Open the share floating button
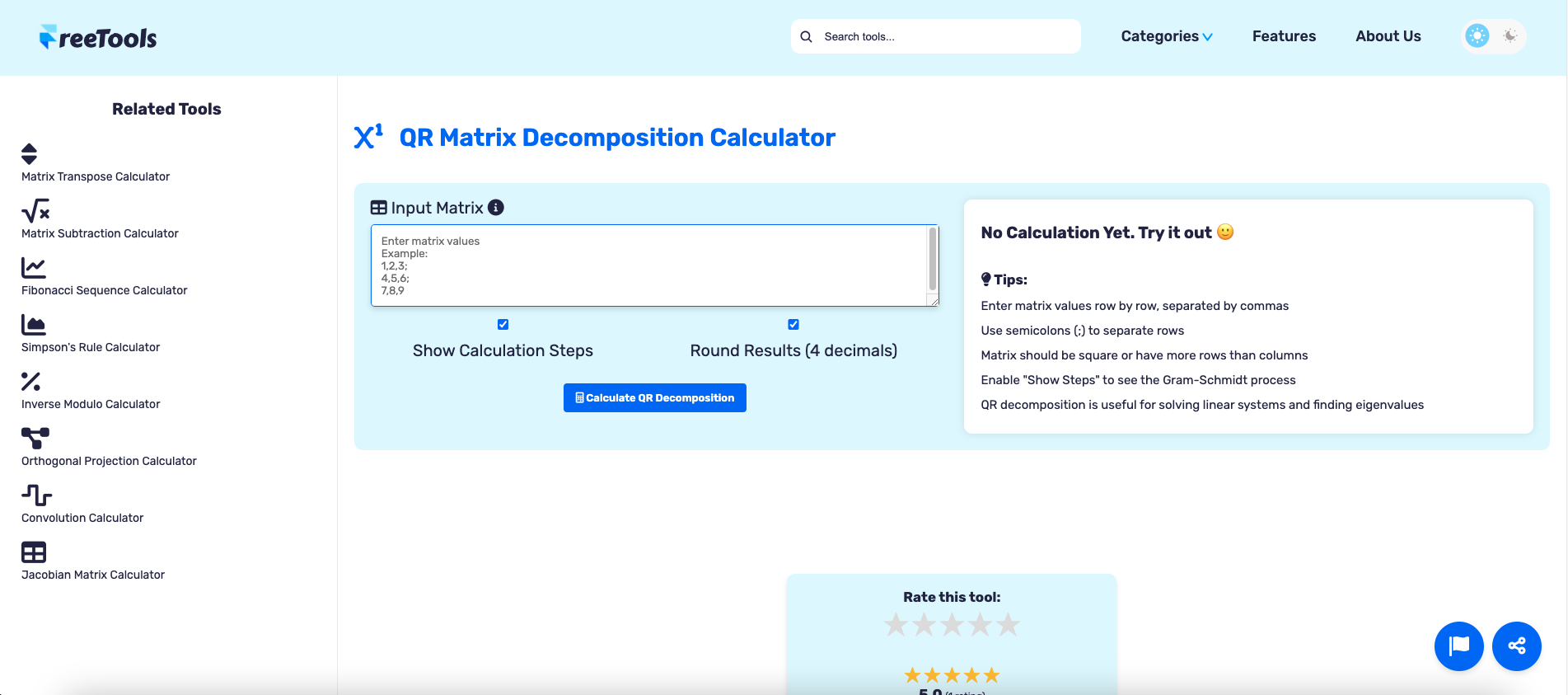Image resolution: width=1568 pixels, height=695 pixels. (1516, 646)
